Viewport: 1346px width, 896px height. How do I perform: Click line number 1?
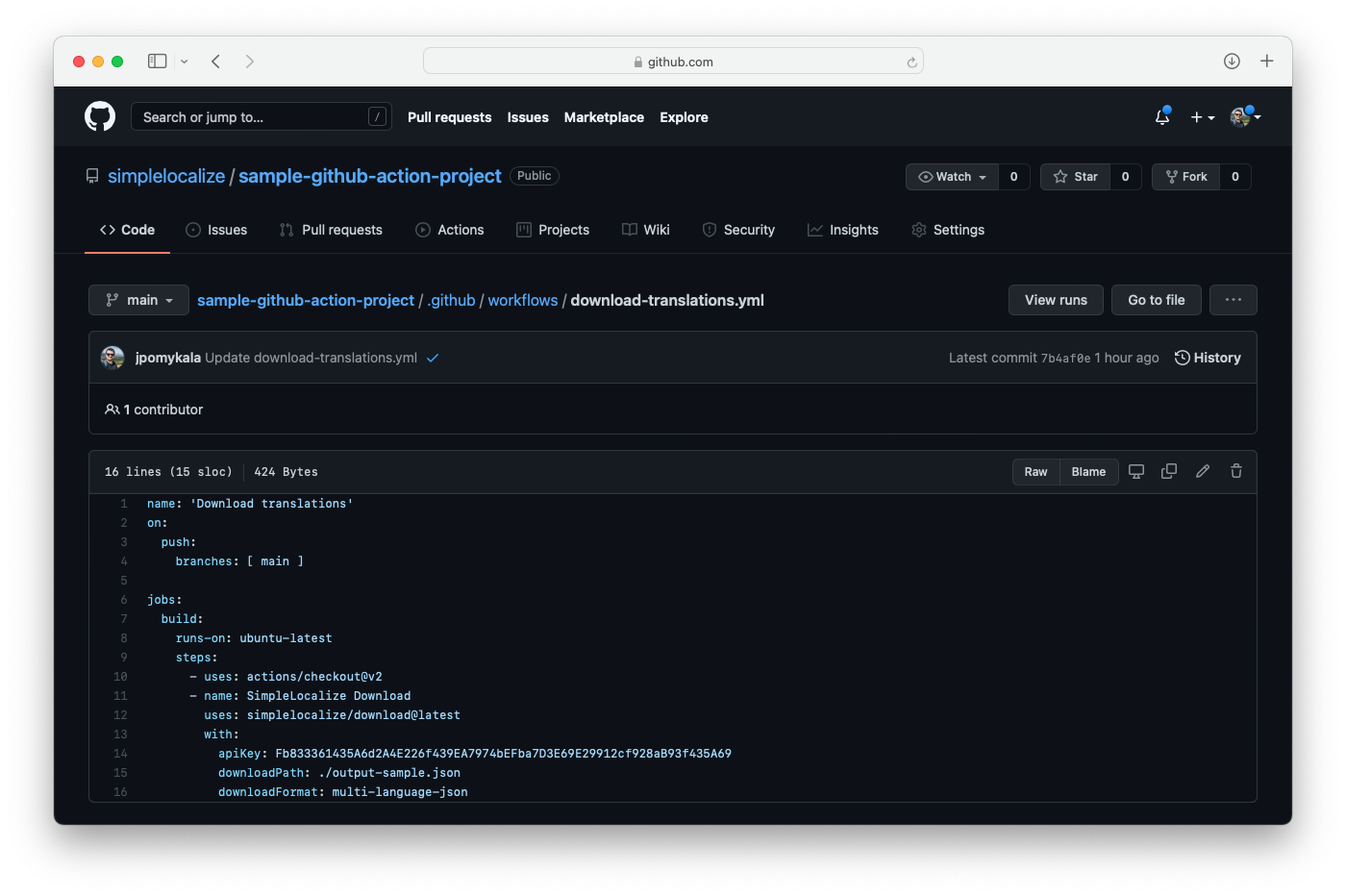click(x=124, y=504)
